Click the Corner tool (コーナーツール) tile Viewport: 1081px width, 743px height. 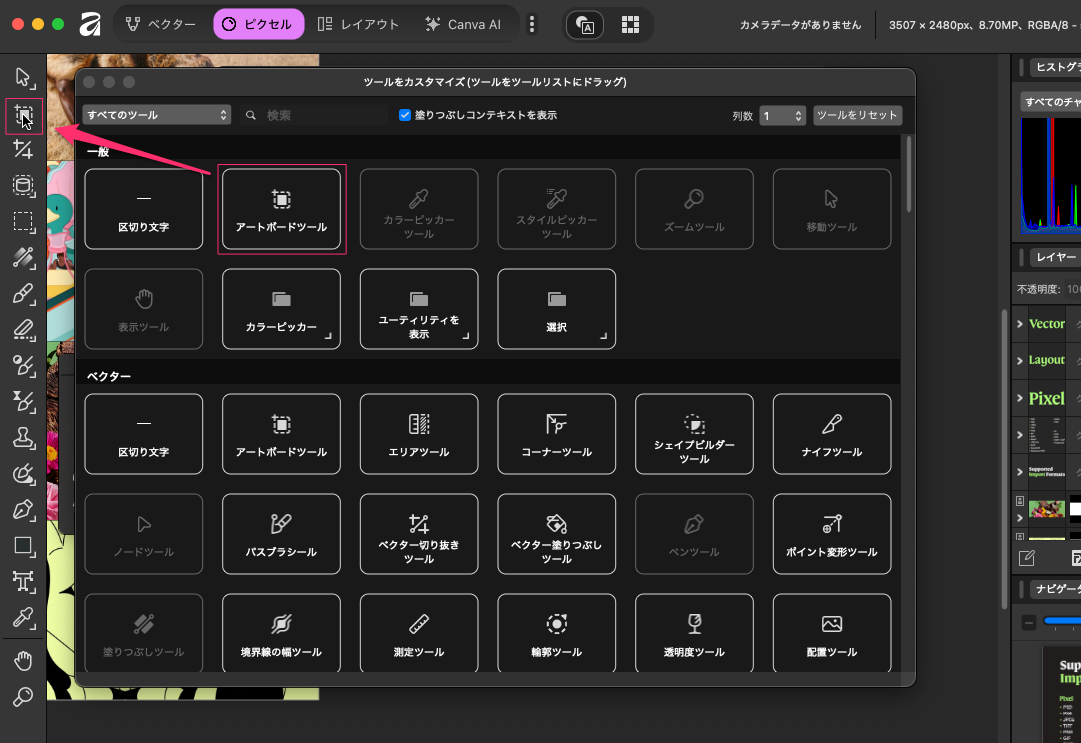(x=556, y=434)
